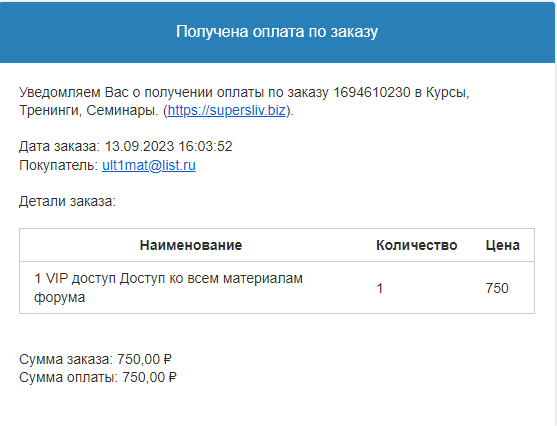Click the order date 13.09.2023 16:03:52
This screenshot has width=557, height=426.
[168, 147]
